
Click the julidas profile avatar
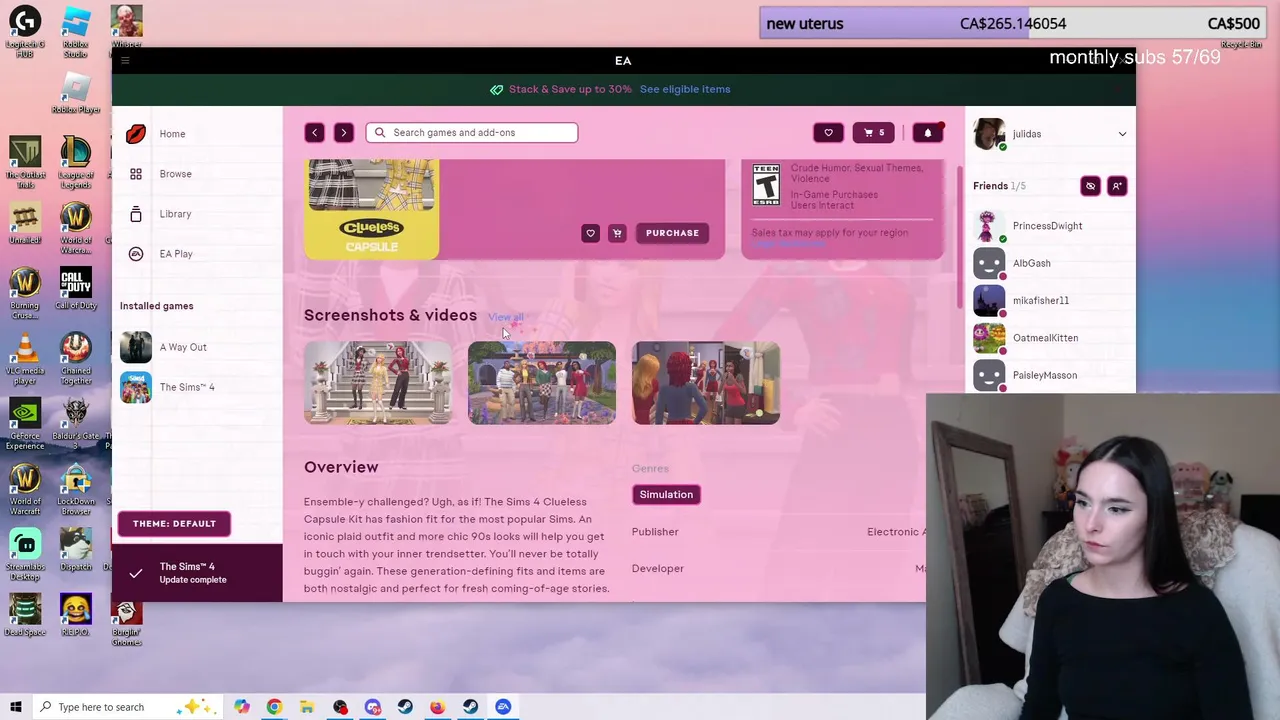click(x=989, y=134)
